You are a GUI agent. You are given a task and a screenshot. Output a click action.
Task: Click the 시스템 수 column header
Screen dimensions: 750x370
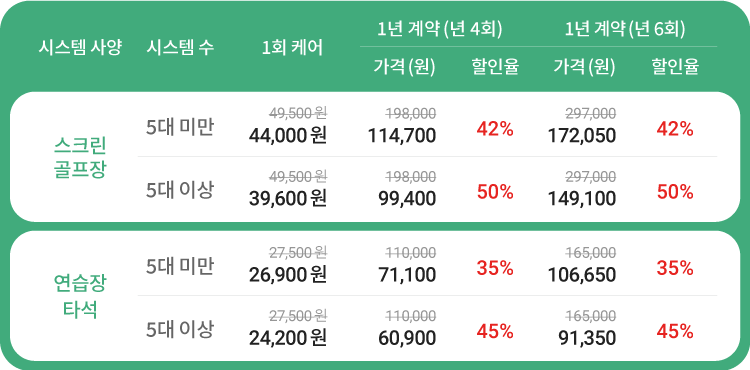pyautogui.click(x=180, y=48)
